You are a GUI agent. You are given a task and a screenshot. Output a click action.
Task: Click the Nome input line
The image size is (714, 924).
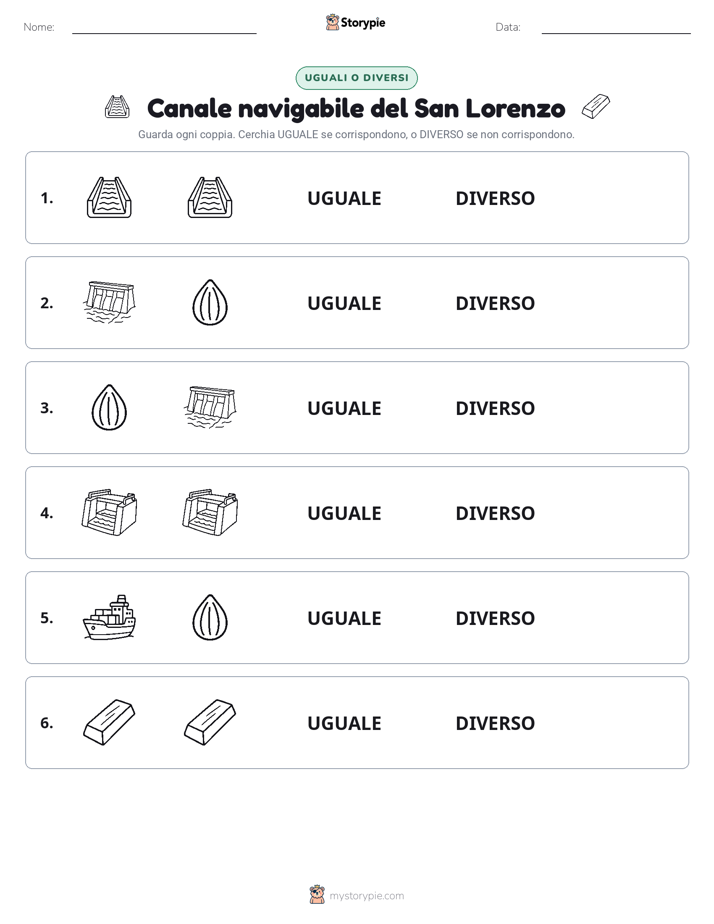(x=164, y=28)
